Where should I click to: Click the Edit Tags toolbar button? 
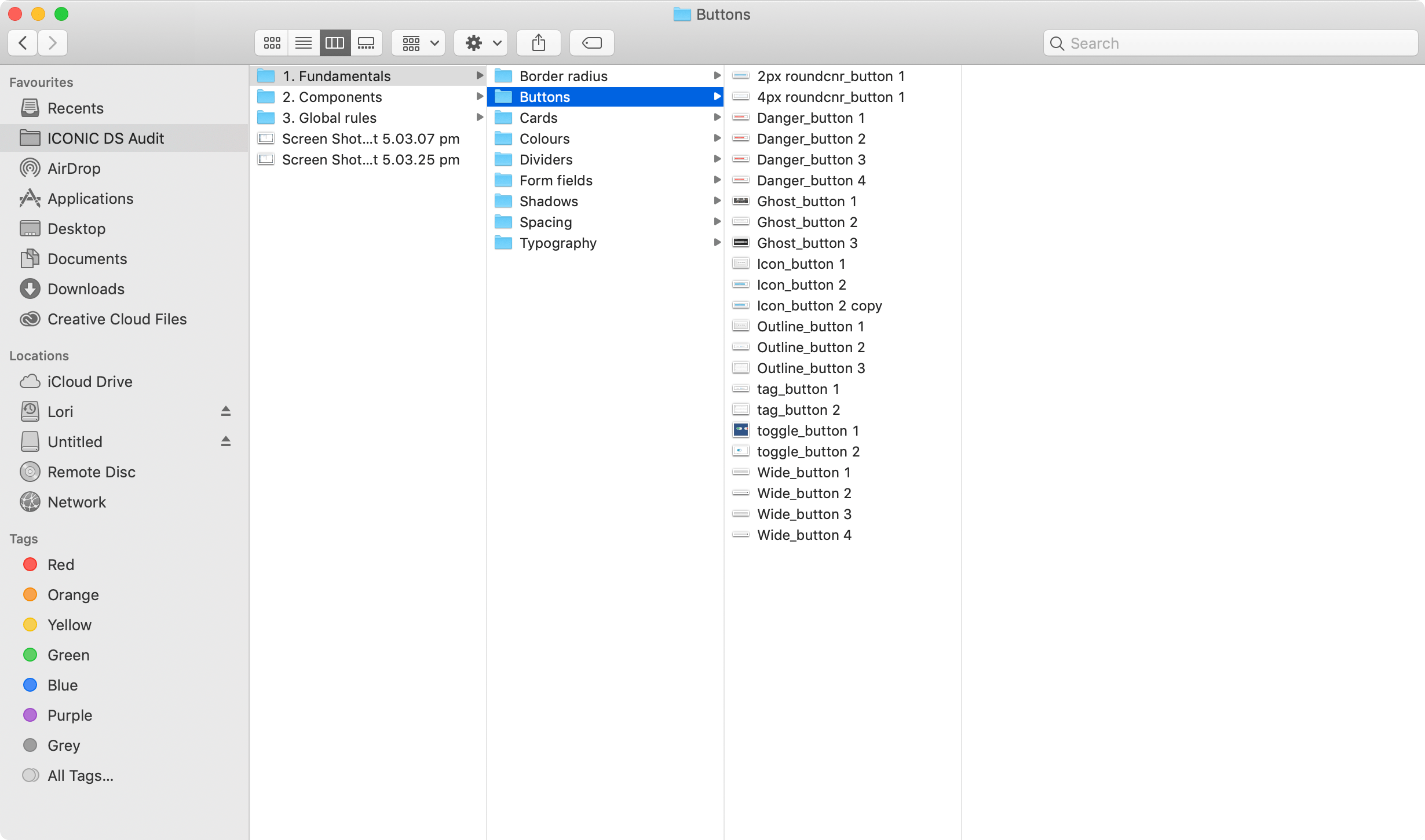click(x=592, y=43)
